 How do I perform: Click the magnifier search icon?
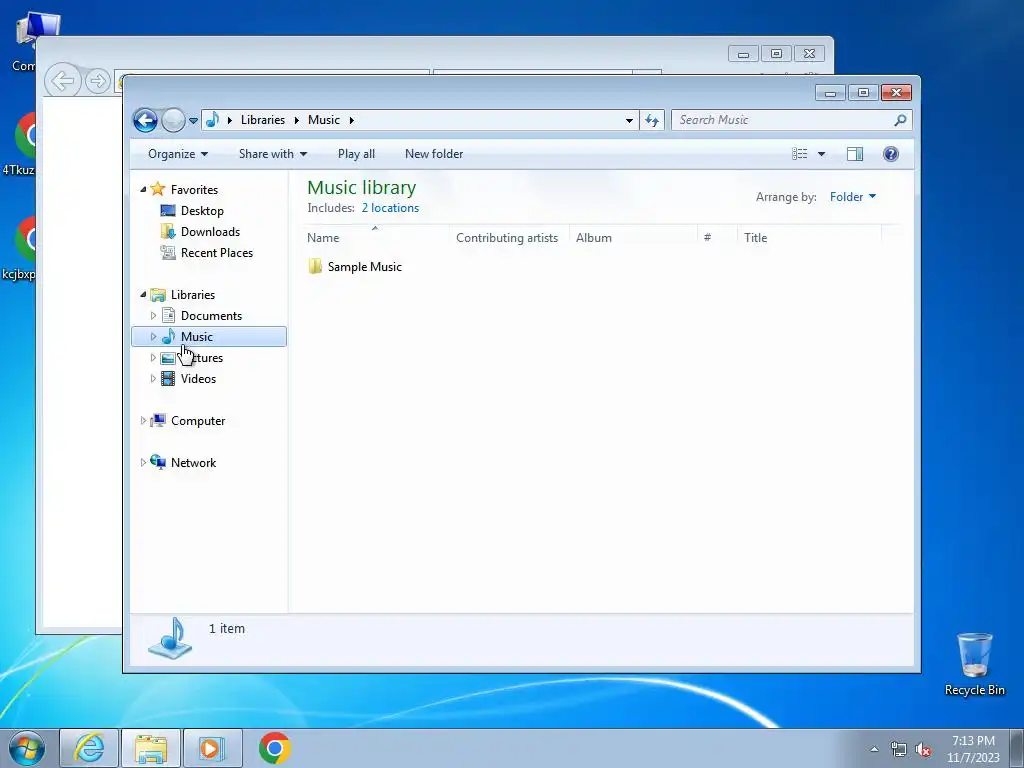point(901,120)
